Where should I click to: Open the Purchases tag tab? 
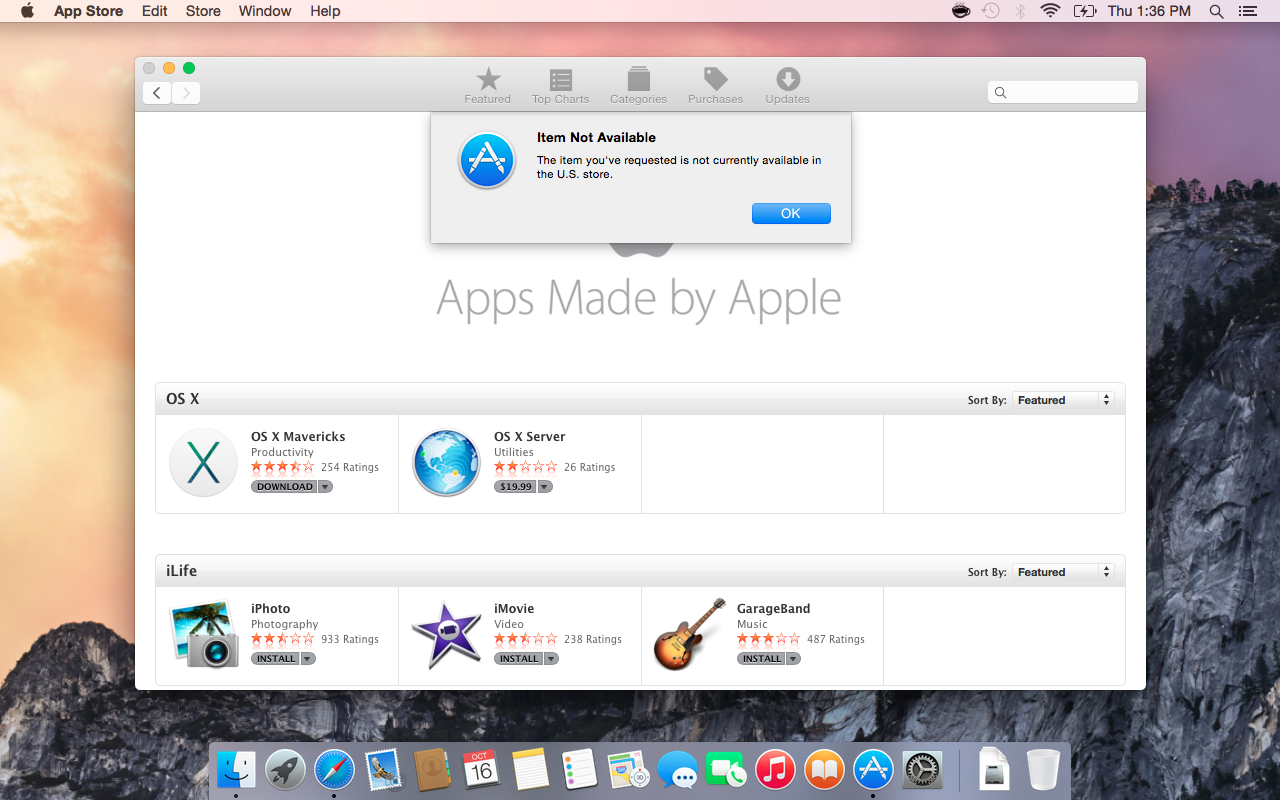pos(715,86)
